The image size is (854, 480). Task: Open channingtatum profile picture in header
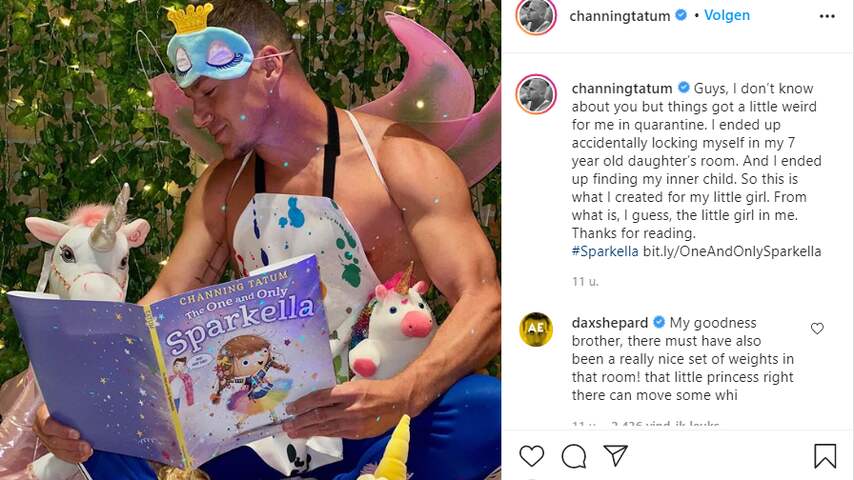click(x=536, y=16)
